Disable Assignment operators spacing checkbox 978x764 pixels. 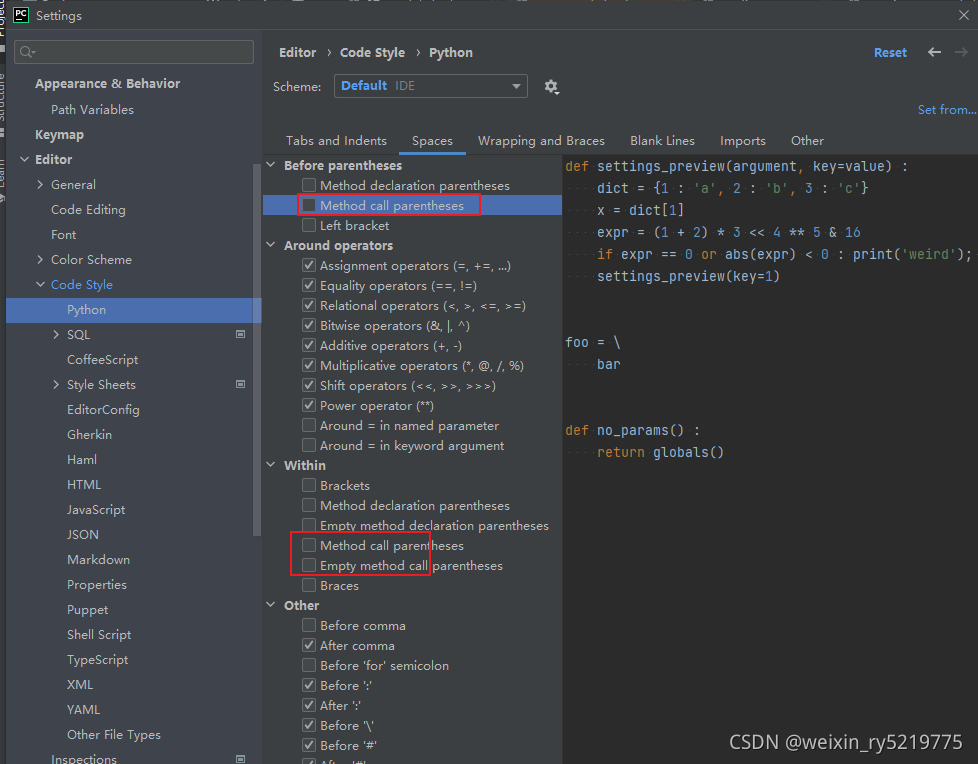point(309,265)
